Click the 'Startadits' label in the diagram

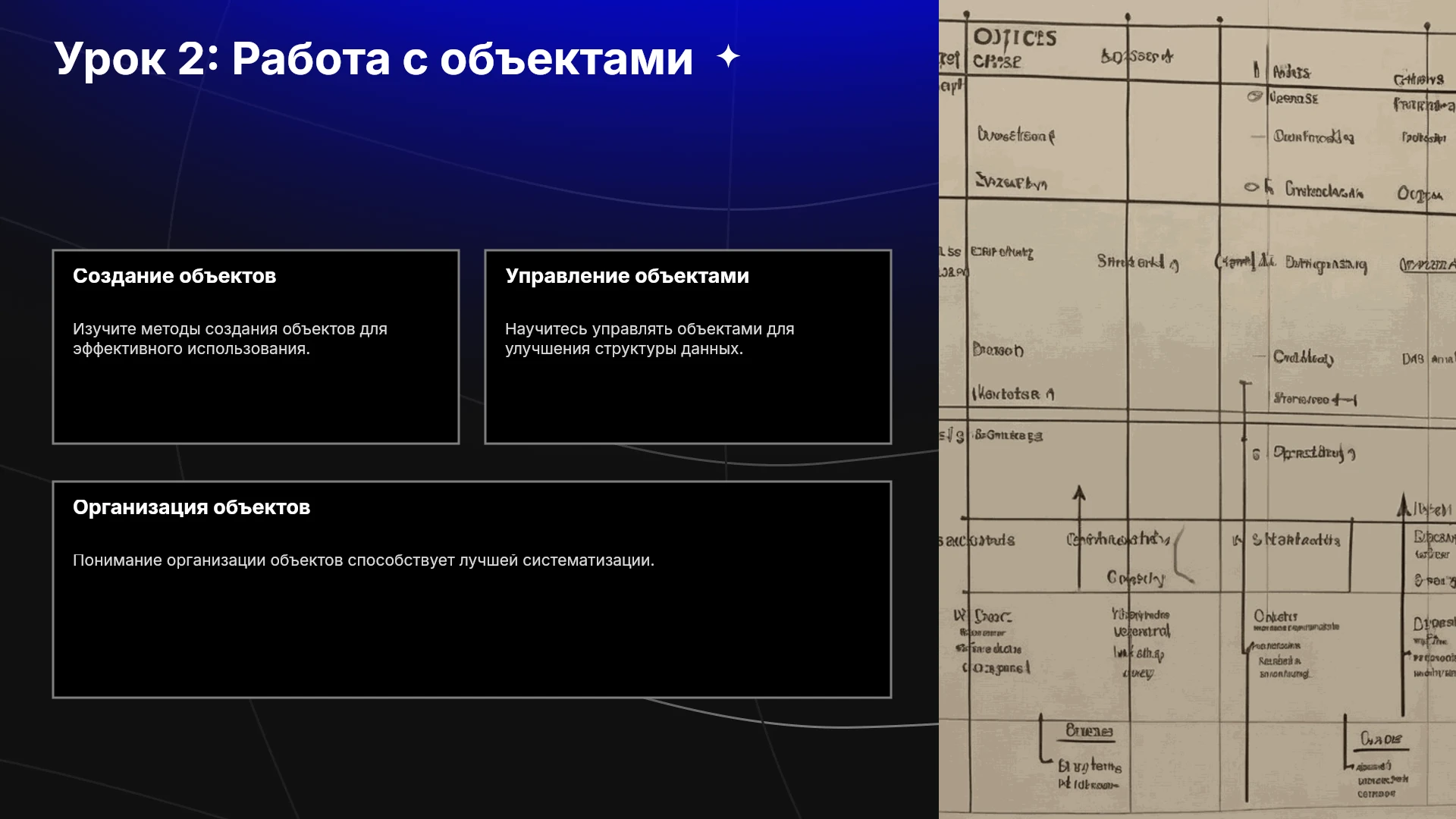tap(1295, 540)
